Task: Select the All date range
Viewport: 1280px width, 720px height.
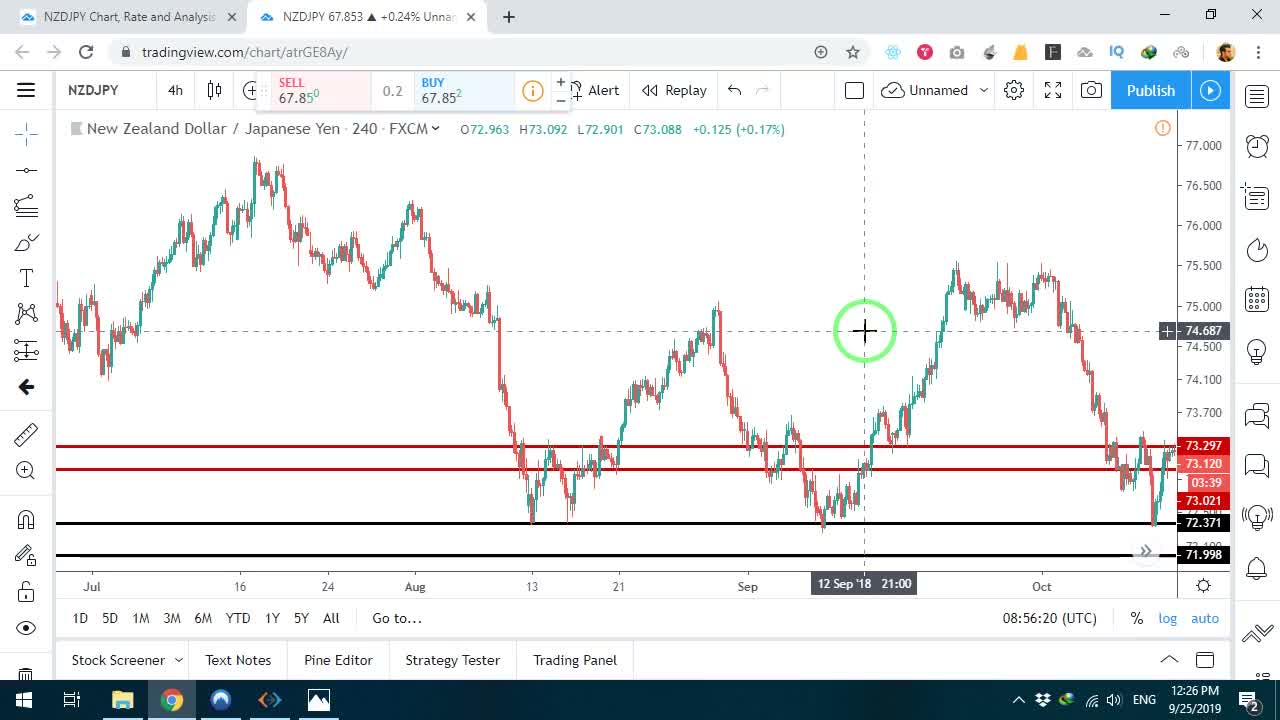Action: coord(331,618)
